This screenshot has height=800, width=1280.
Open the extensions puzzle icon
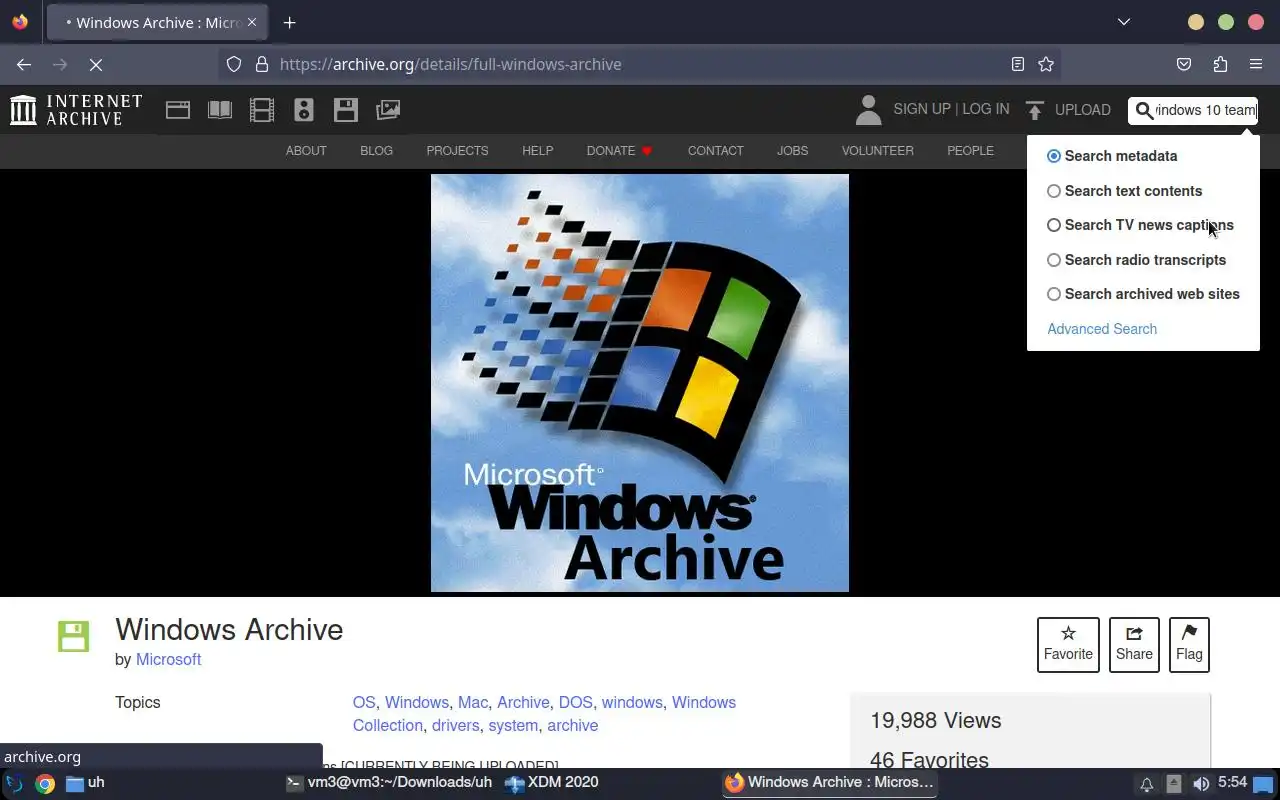[x=1220, y=64]
